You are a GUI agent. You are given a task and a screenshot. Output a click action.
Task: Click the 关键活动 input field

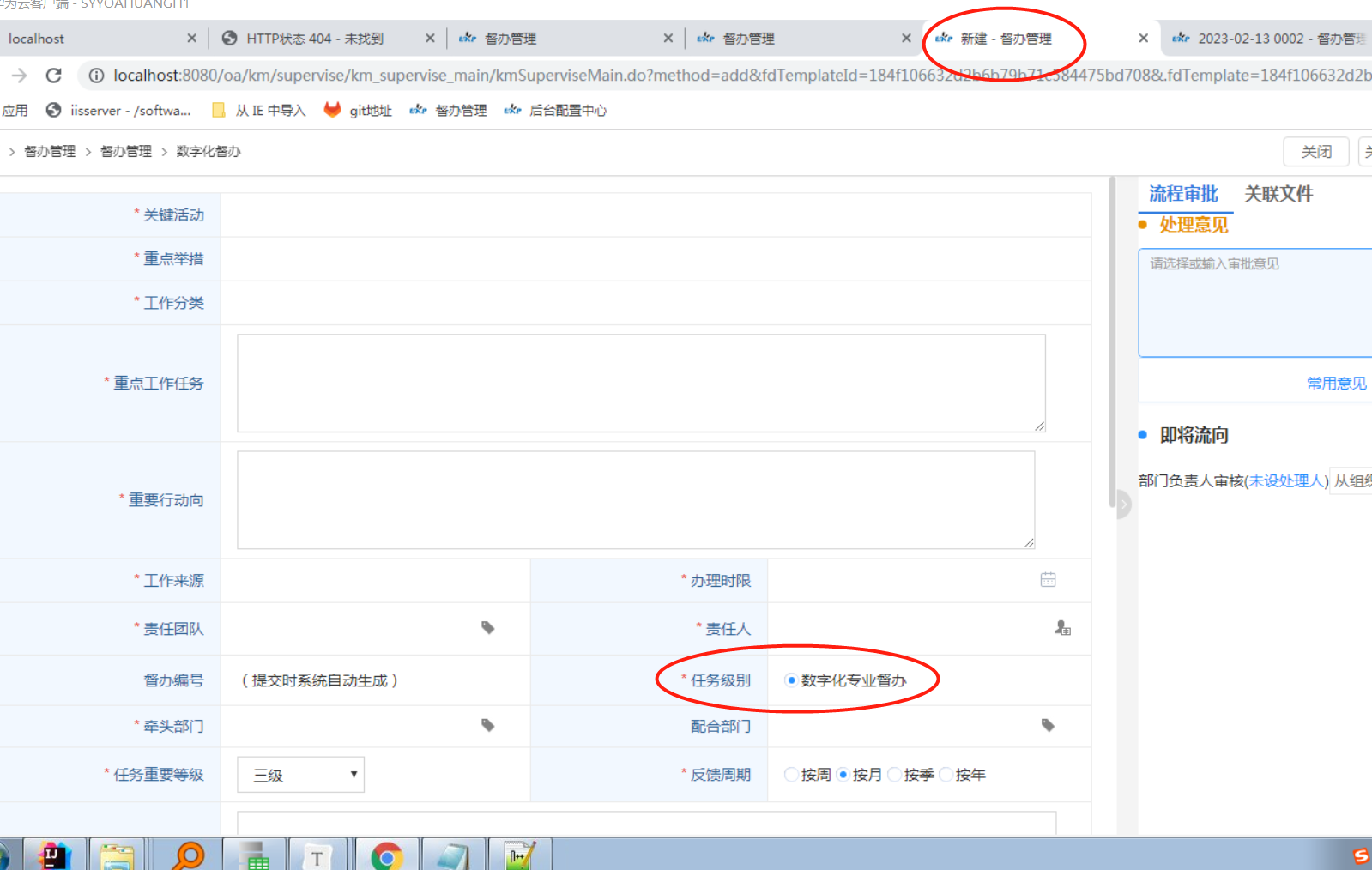pyautogui.click(x=656, y=215)
